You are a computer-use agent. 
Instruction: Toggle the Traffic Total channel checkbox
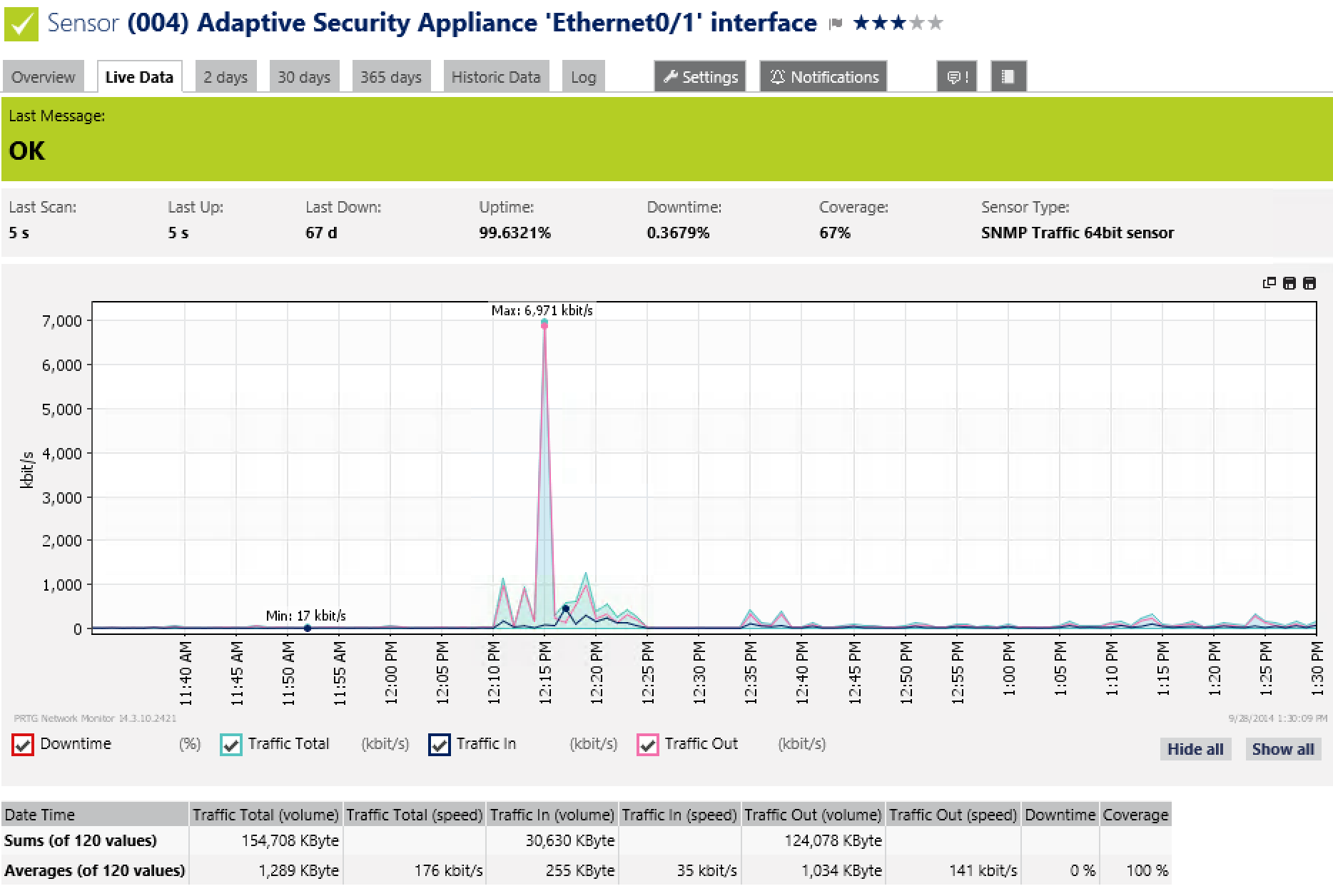click(231, 745)
